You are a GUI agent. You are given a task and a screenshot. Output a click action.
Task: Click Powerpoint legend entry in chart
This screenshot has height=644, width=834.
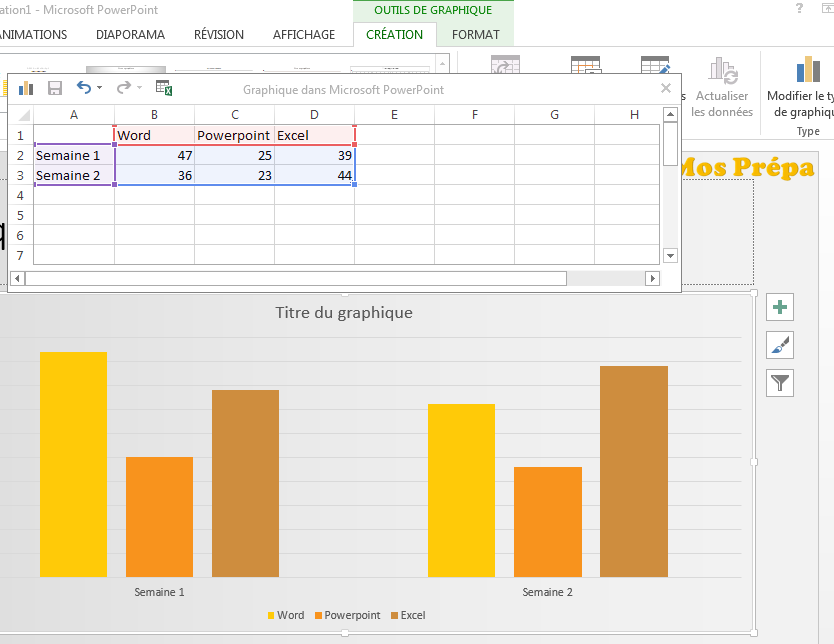tap(347, 615)
